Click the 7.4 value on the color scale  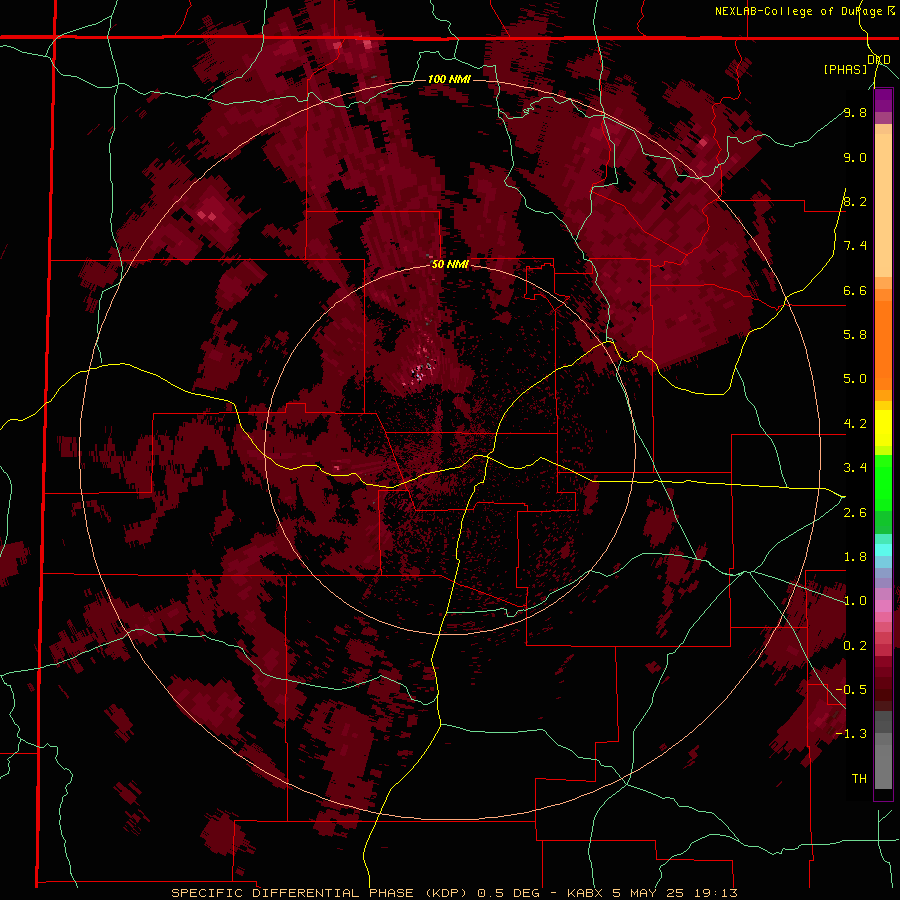[x=855, y=246]
